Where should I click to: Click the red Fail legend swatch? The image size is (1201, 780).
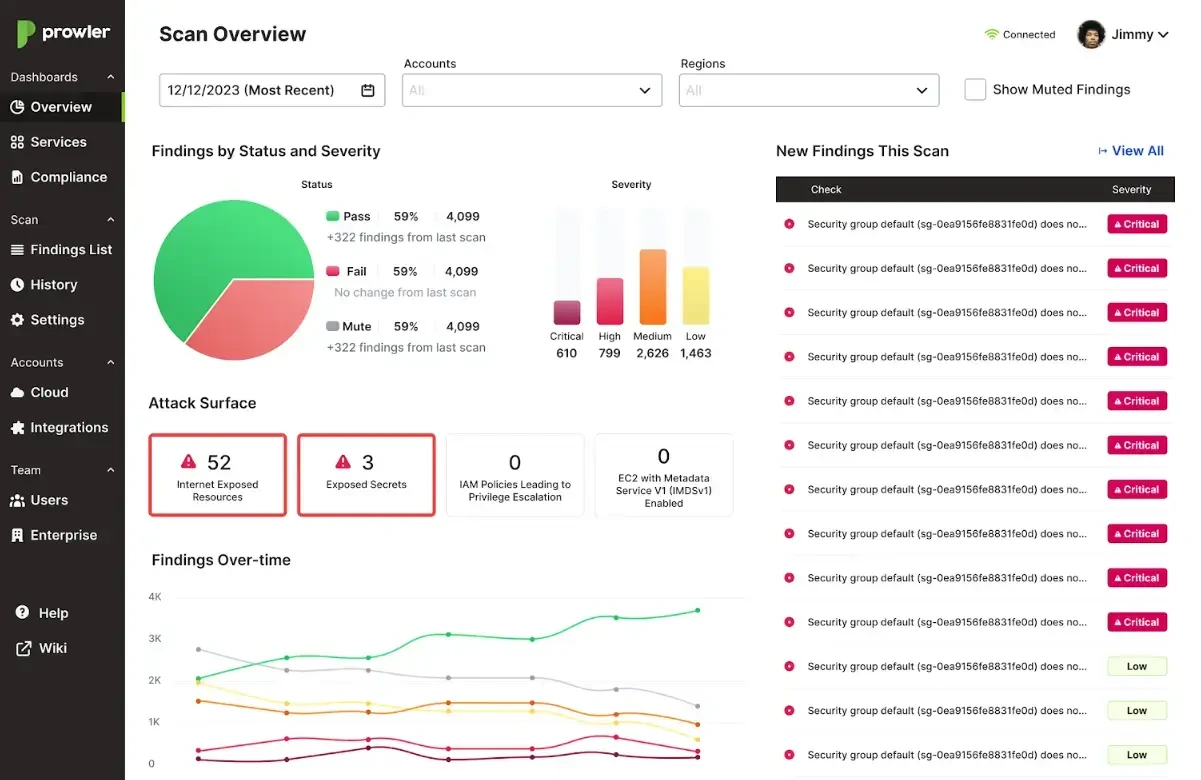click(x=333, y=271)
